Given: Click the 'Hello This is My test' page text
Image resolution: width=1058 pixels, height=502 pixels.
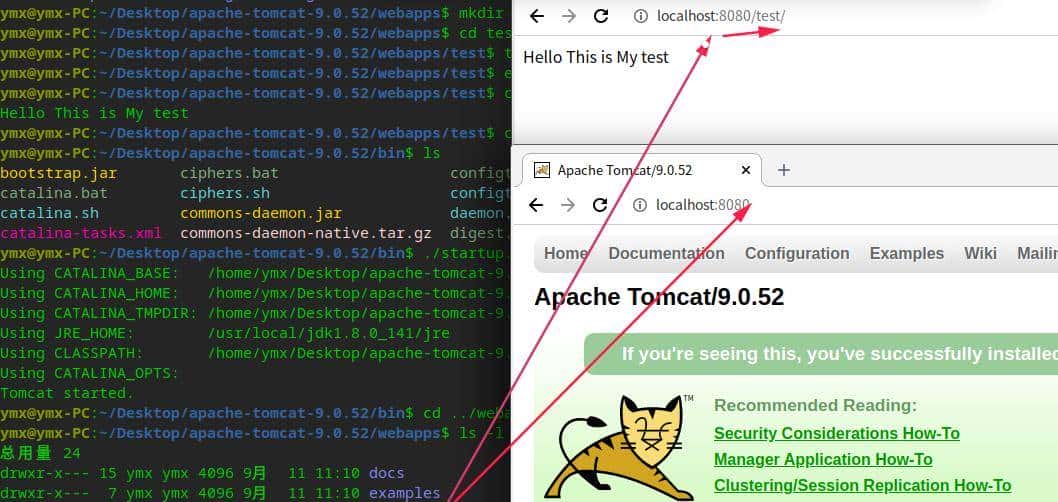Looking at the screenshot, I should [x=596, y=57].
